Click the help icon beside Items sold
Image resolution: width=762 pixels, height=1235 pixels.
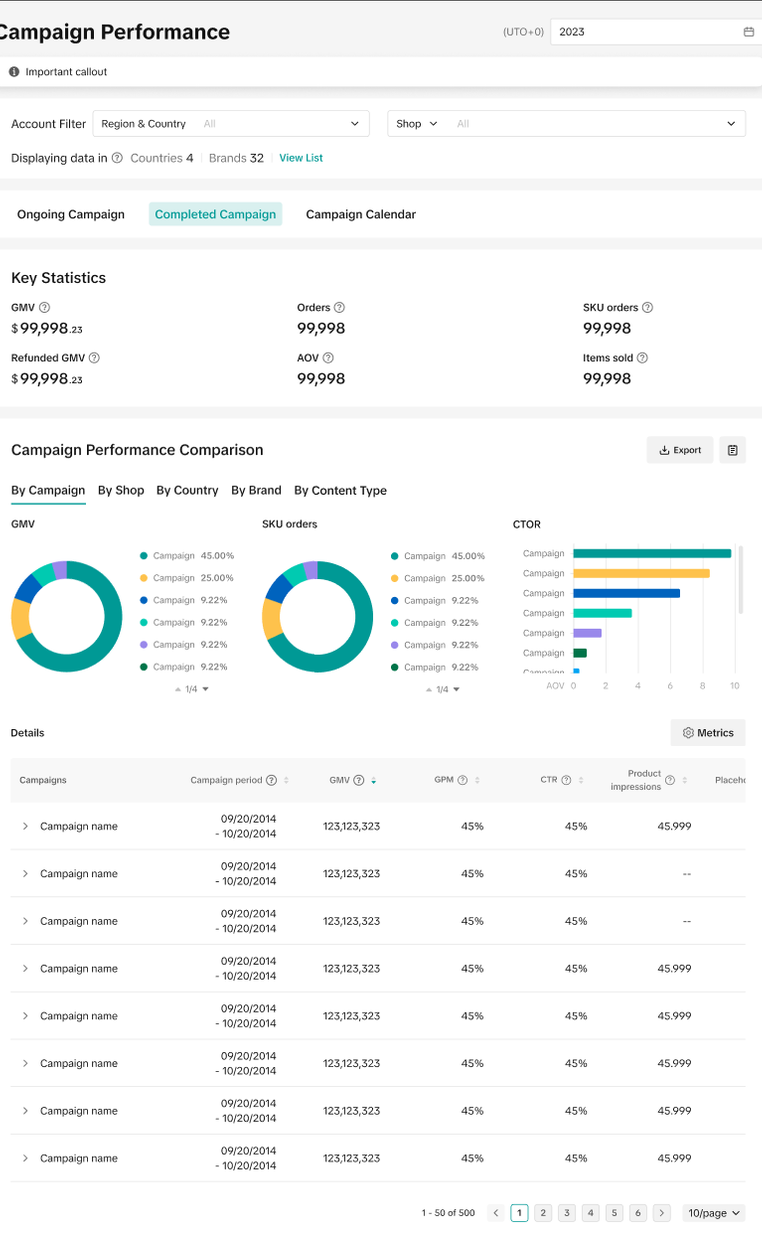tap(642, 358)
